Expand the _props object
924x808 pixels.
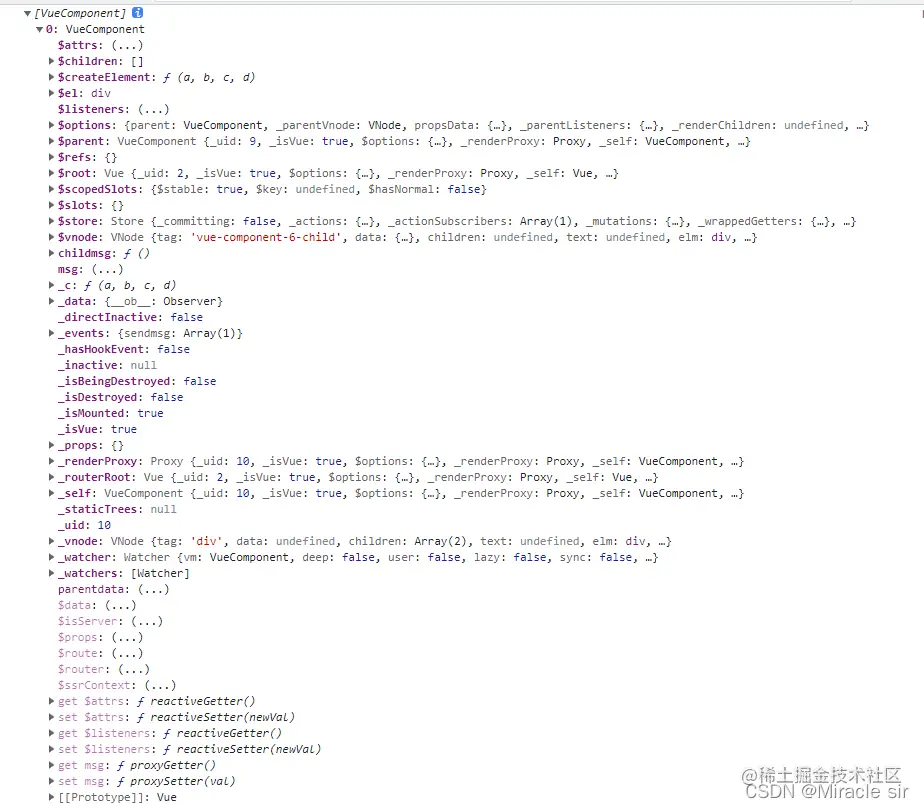click(51, 445)
